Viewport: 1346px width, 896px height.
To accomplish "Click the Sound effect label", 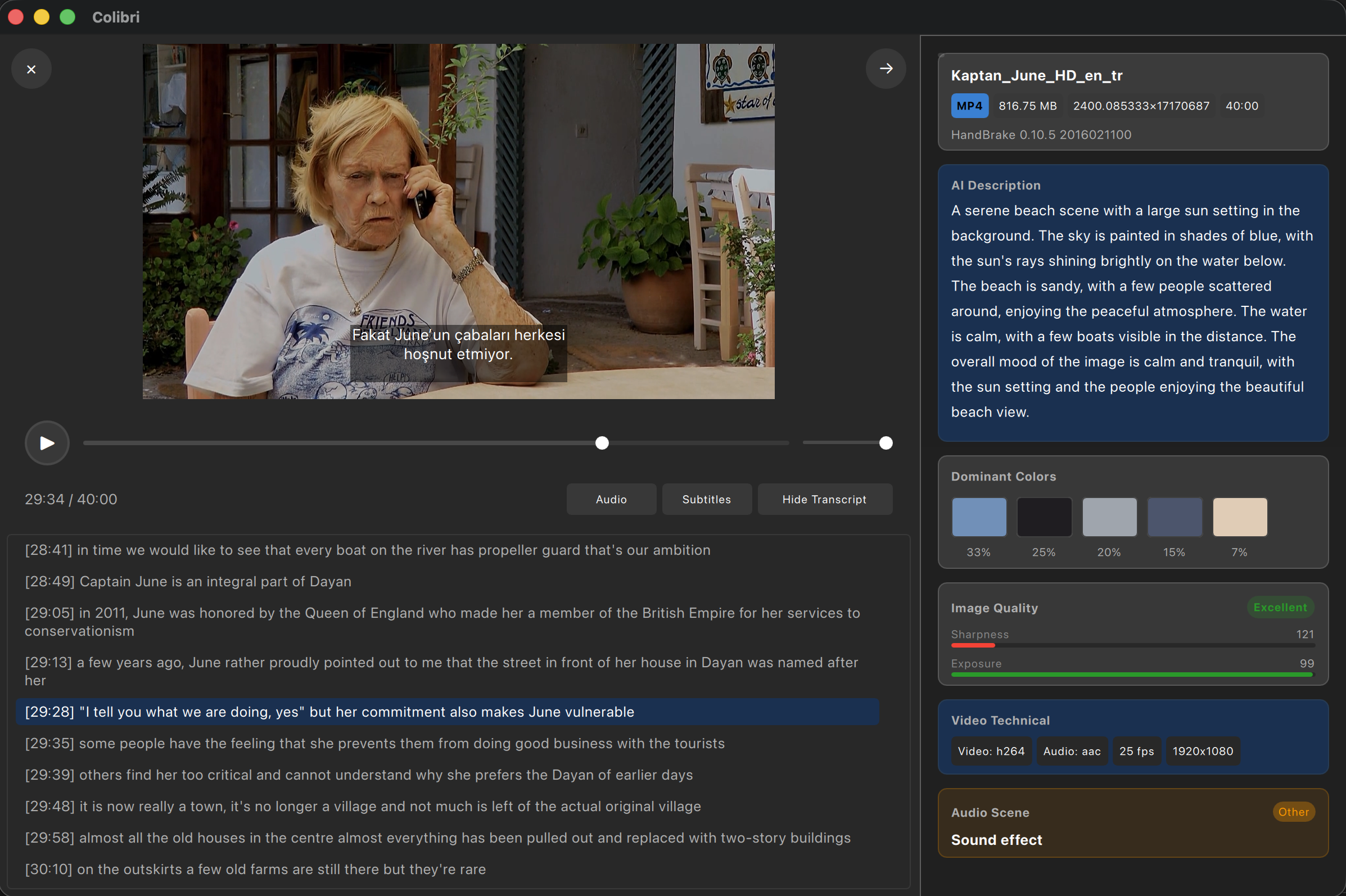I will [996, 839].
